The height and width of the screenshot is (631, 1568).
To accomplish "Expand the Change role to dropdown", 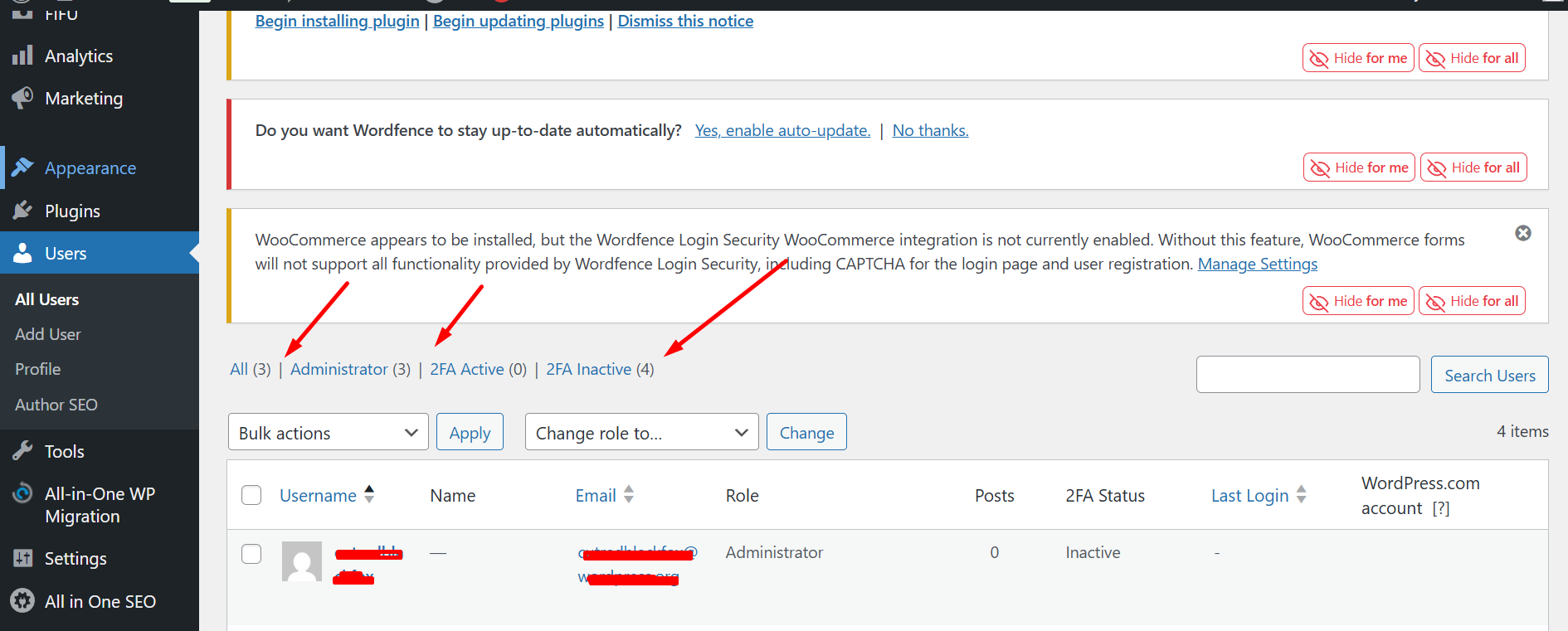I will (x=641, y=432).
